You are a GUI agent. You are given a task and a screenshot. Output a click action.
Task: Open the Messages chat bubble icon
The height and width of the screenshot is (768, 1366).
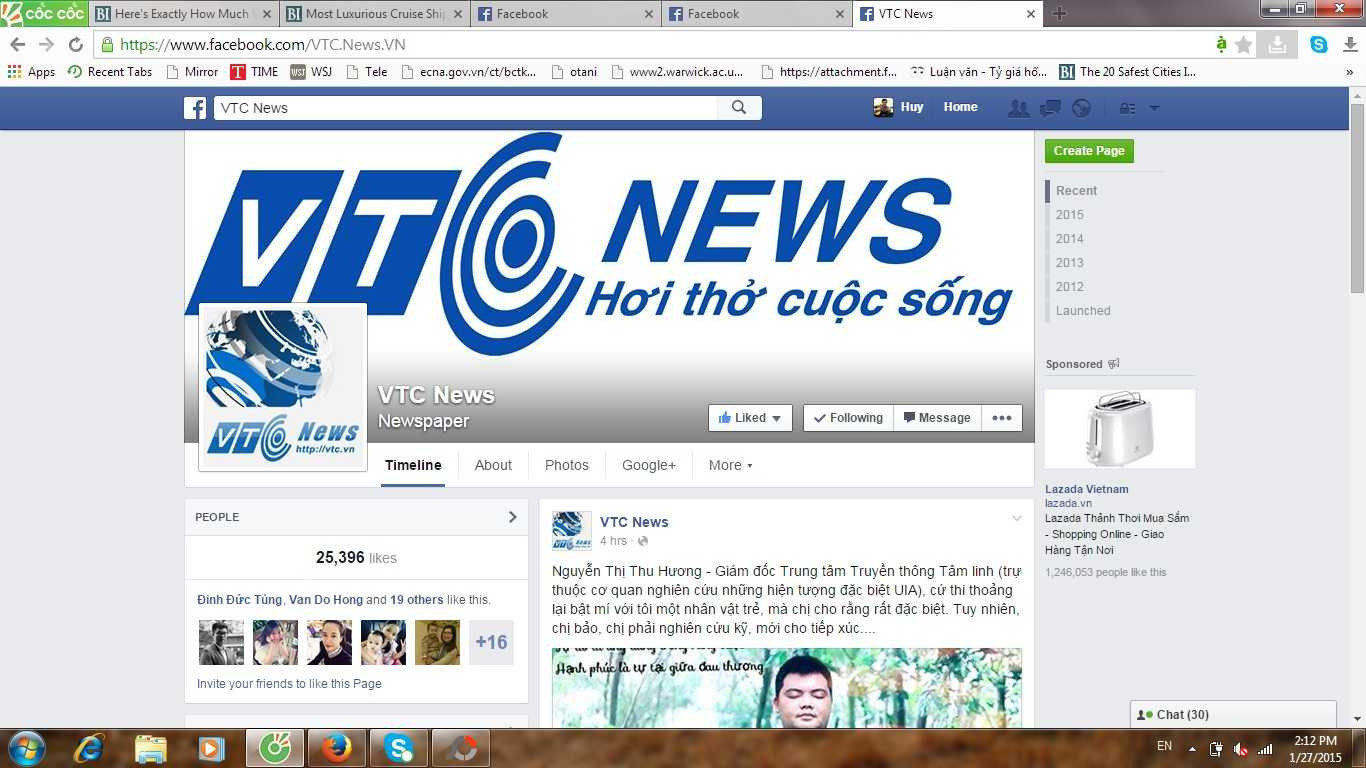pyautogui.click(x=1050, y=108)
